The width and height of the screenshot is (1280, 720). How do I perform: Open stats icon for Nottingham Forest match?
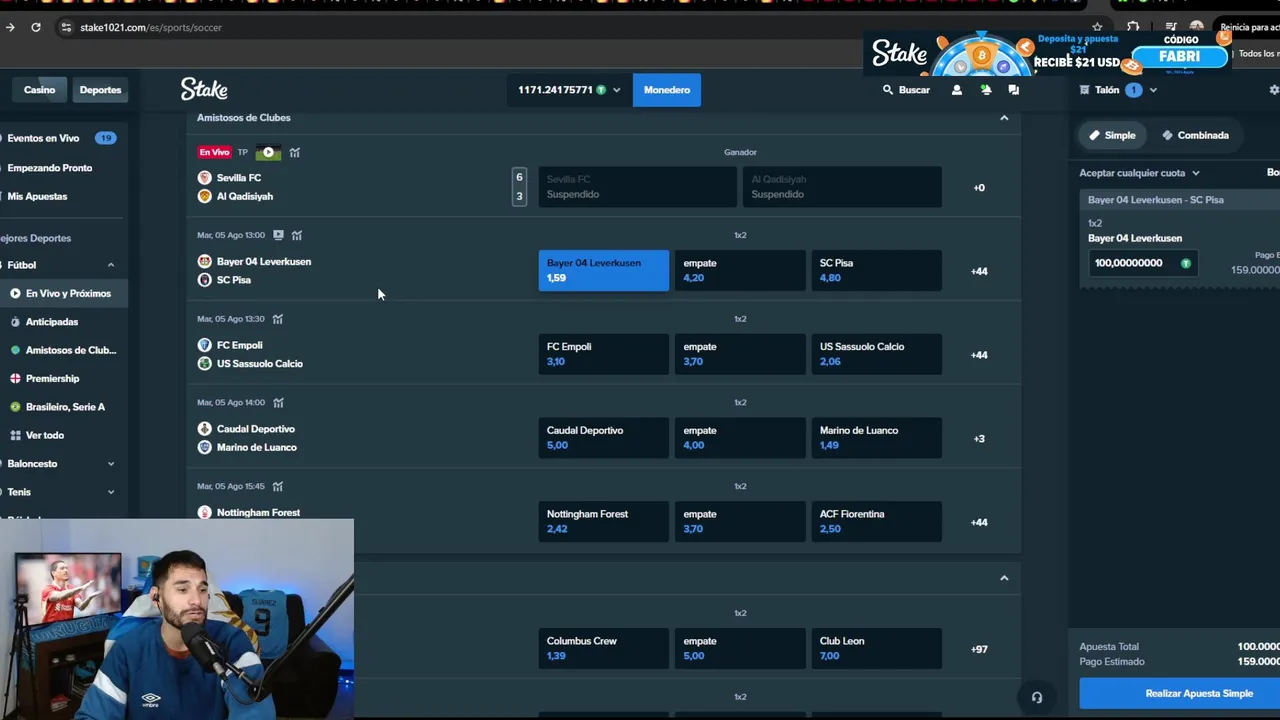(278, 486)
